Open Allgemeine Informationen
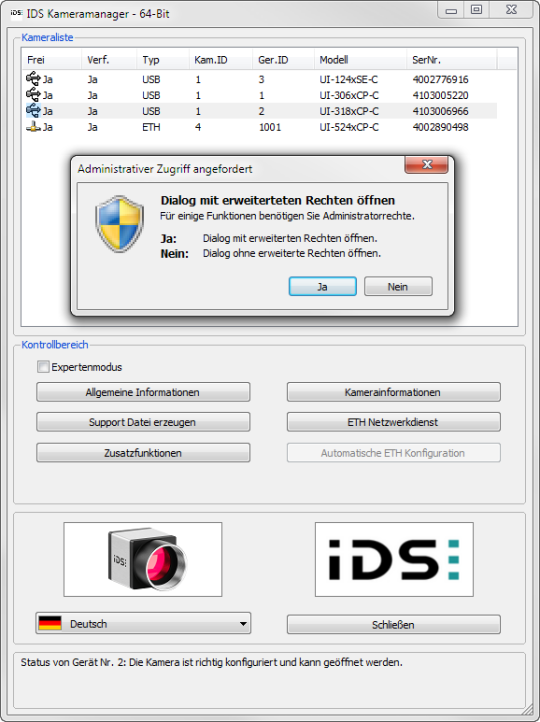The image size is (540, 722). [x=143, y=392]
